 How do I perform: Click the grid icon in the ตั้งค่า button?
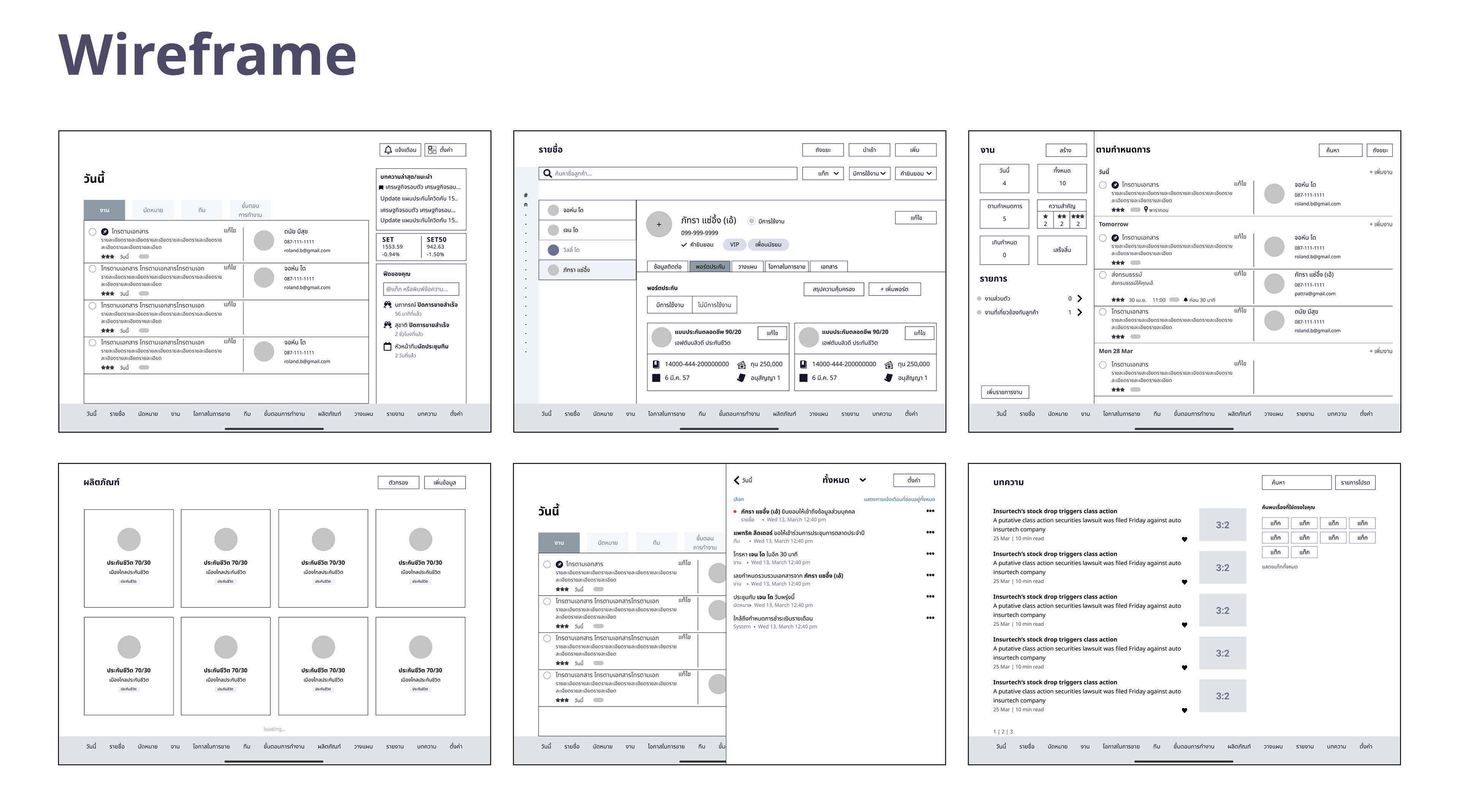pyautogui.click(x=432, y=150)
